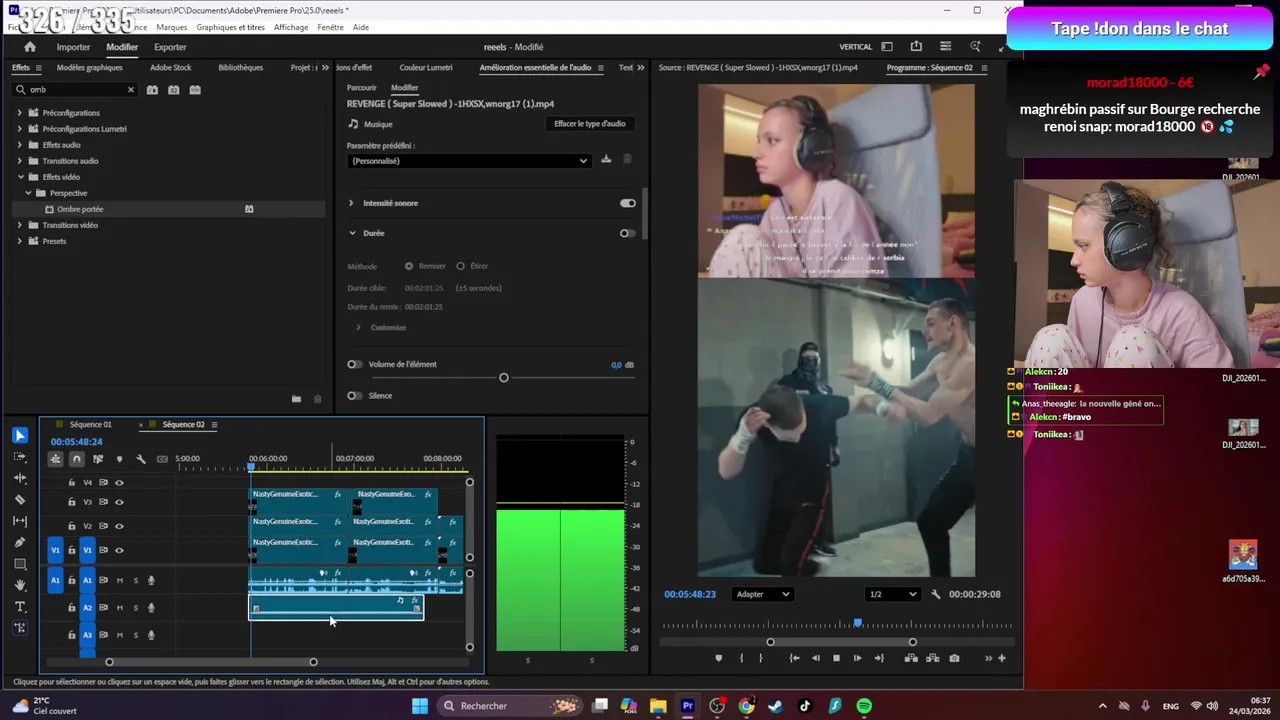Switch to the Couleur Lumetri tab
Viewport: 1280px width, 720px height.
click(x=426, y=68)
